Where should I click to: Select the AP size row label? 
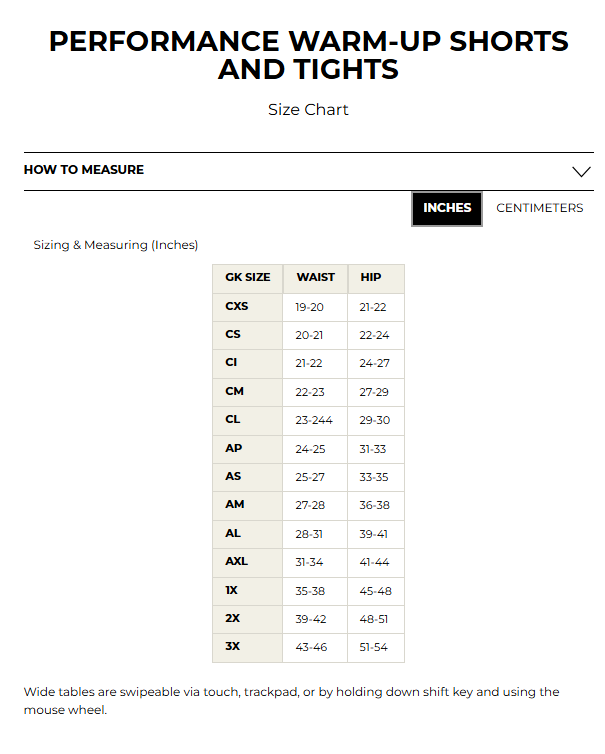click(234, 448)
